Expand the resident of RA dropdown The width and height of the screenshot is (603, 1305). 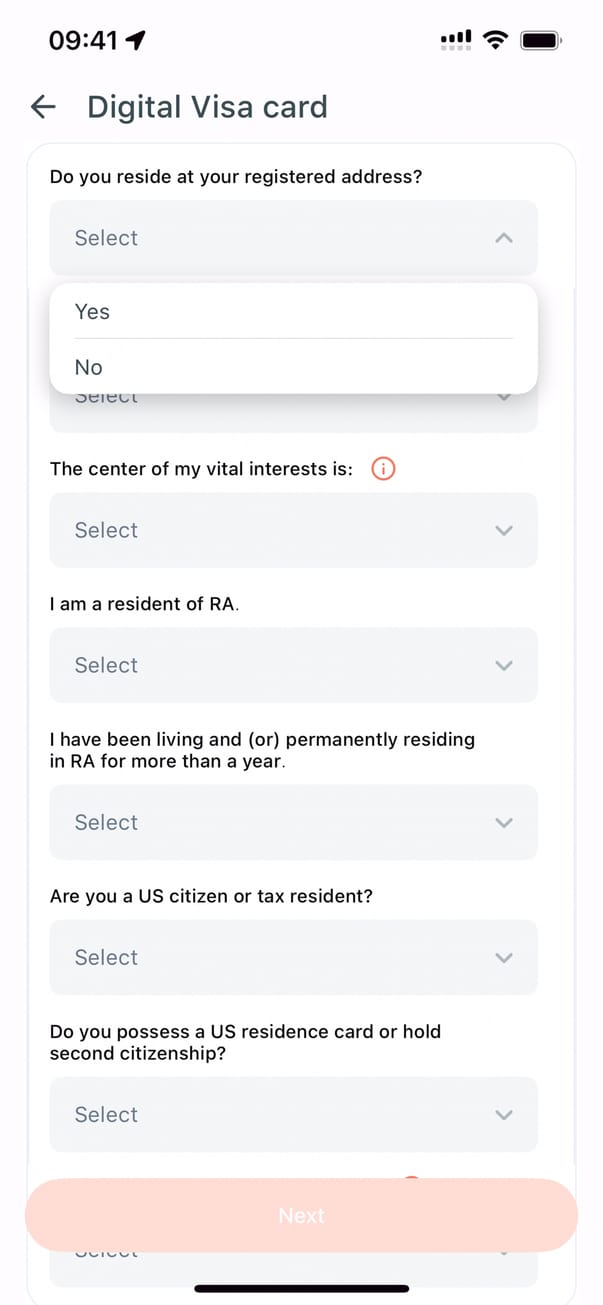[293, 665]
